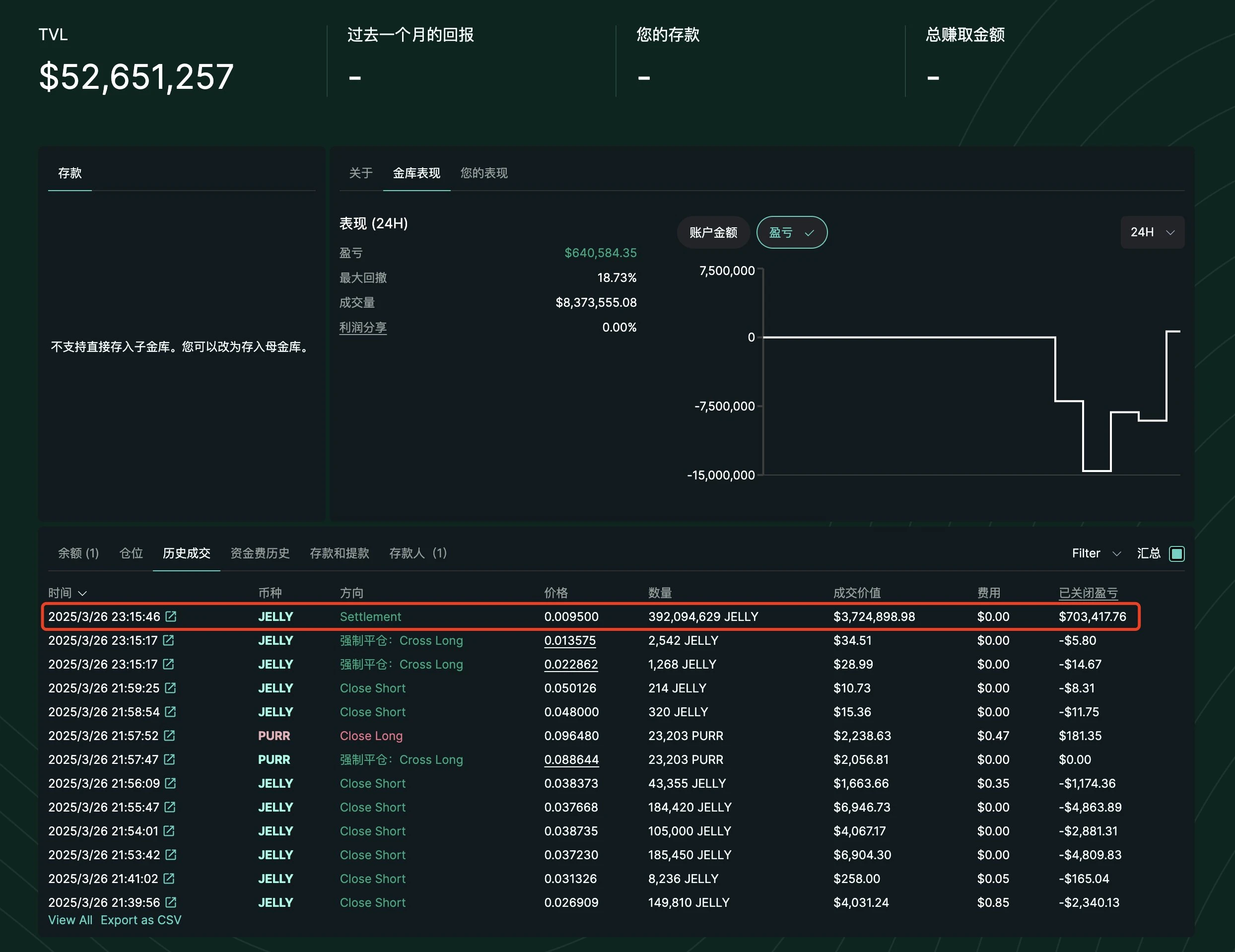Screen dimensions: 1235x952
Task: Open external link icon for 23:15:46 Settlement trade
Action: click(171, 616)
